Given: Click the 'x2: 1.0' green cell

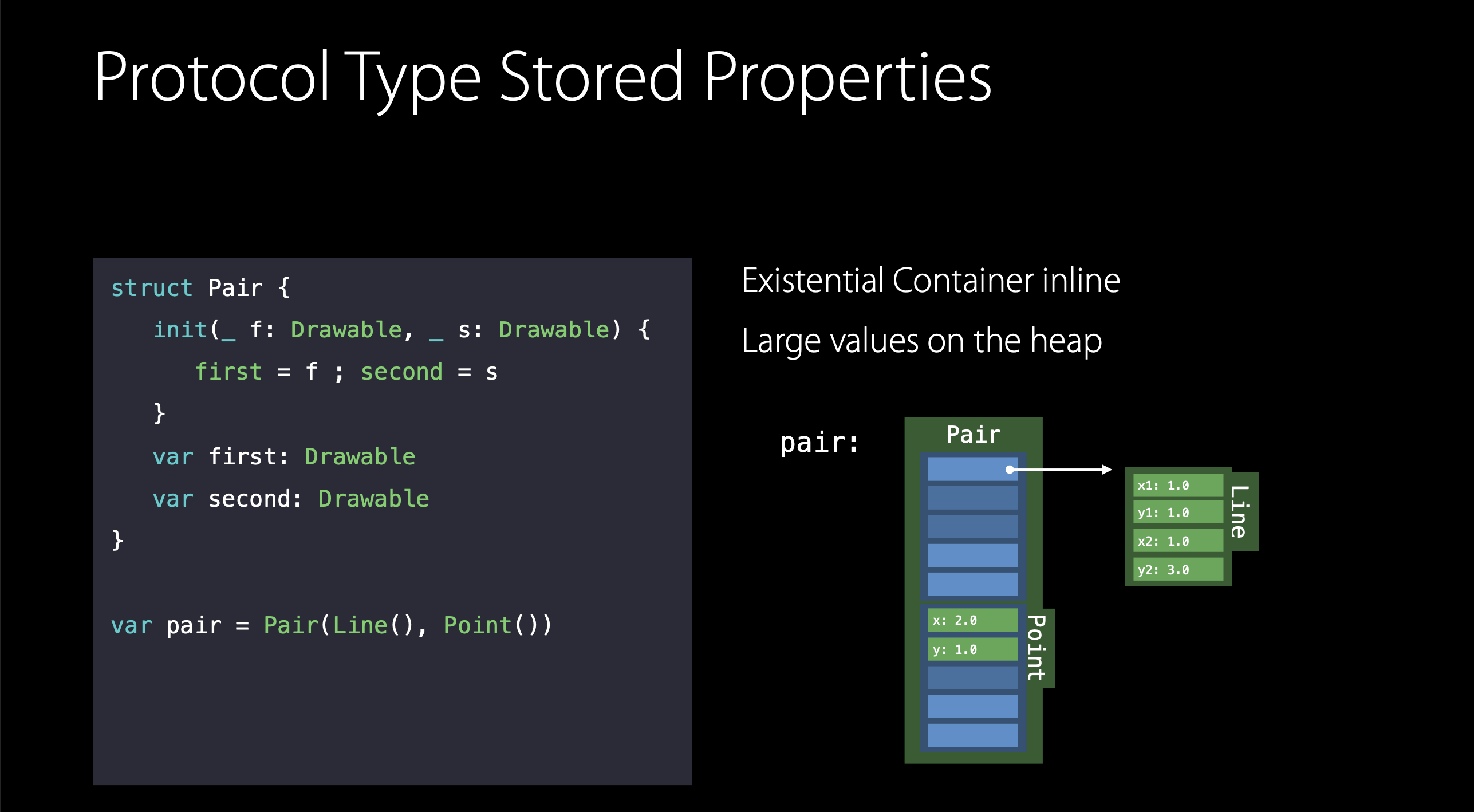Looking at the screenshot, I should tap(1177, 541).
